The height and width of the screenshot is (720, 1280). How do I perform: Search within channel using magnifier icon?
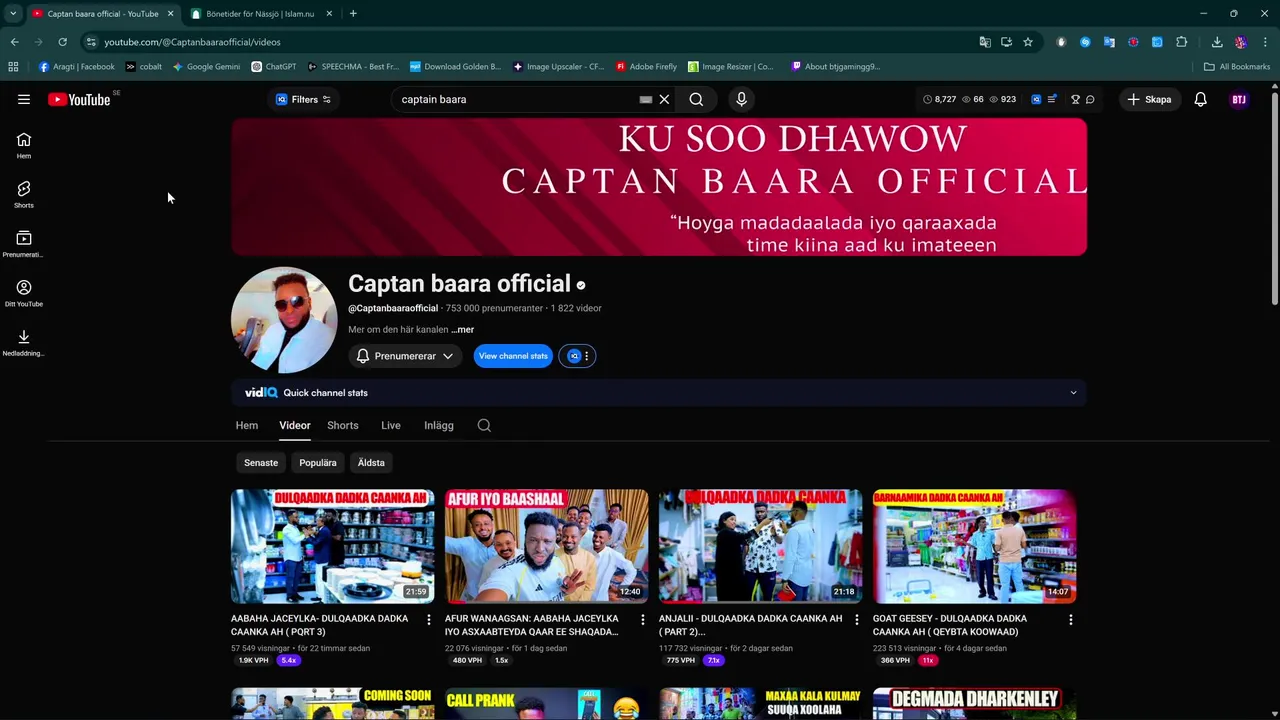click(x=484, y=425)
